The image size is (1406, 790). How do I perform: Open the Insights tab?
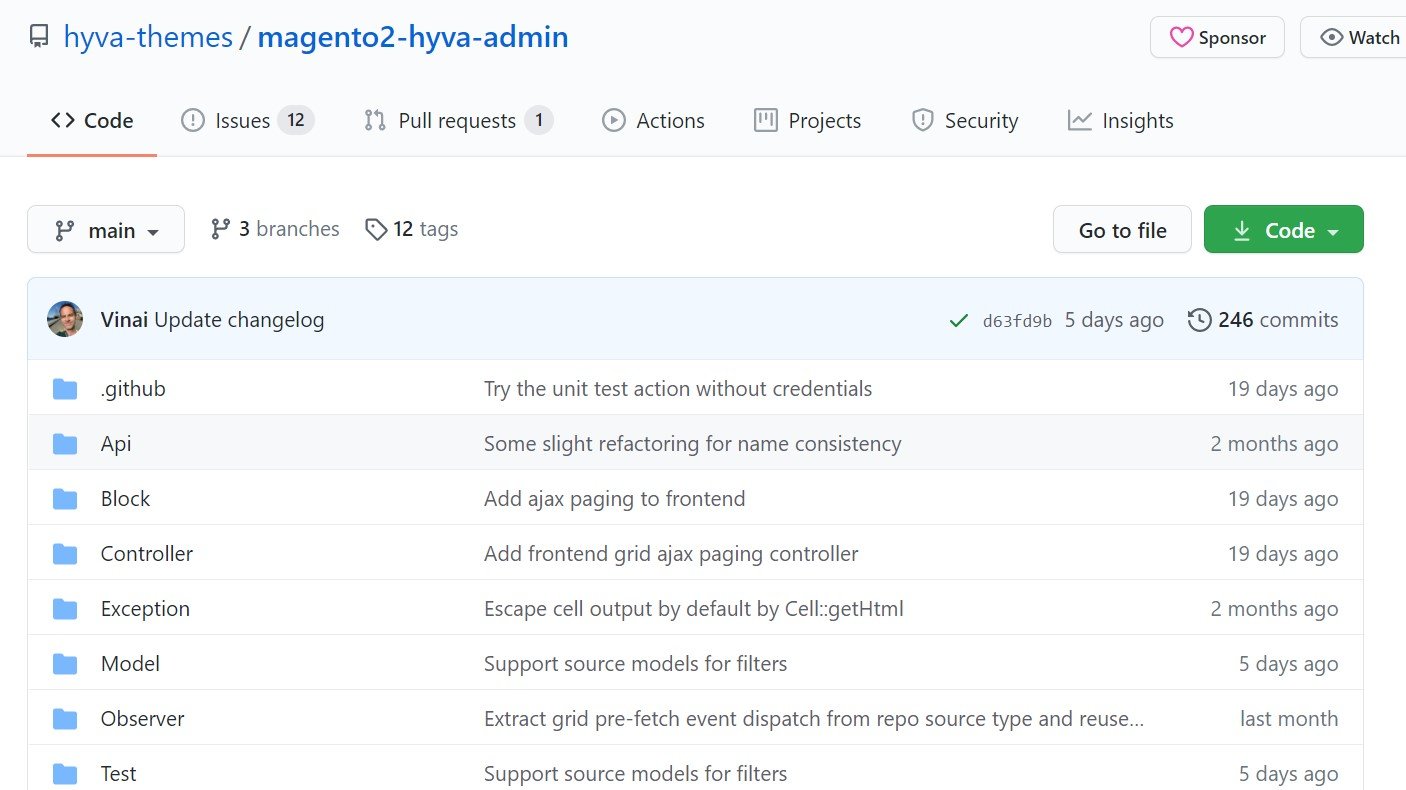tap(1120, 121)
